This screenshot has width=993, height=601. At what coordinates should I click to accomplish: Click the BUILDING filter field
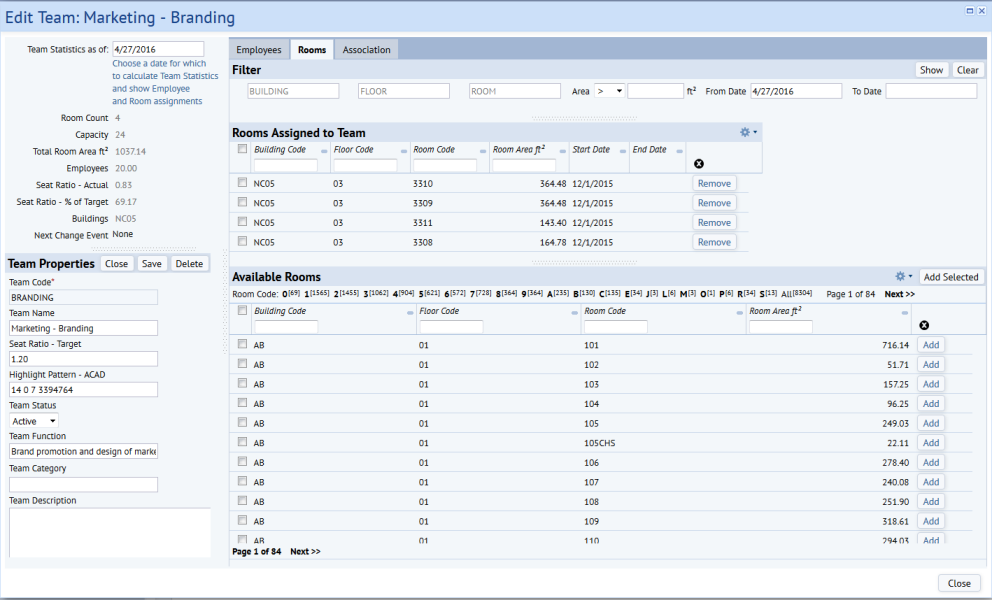click(293, 91)
